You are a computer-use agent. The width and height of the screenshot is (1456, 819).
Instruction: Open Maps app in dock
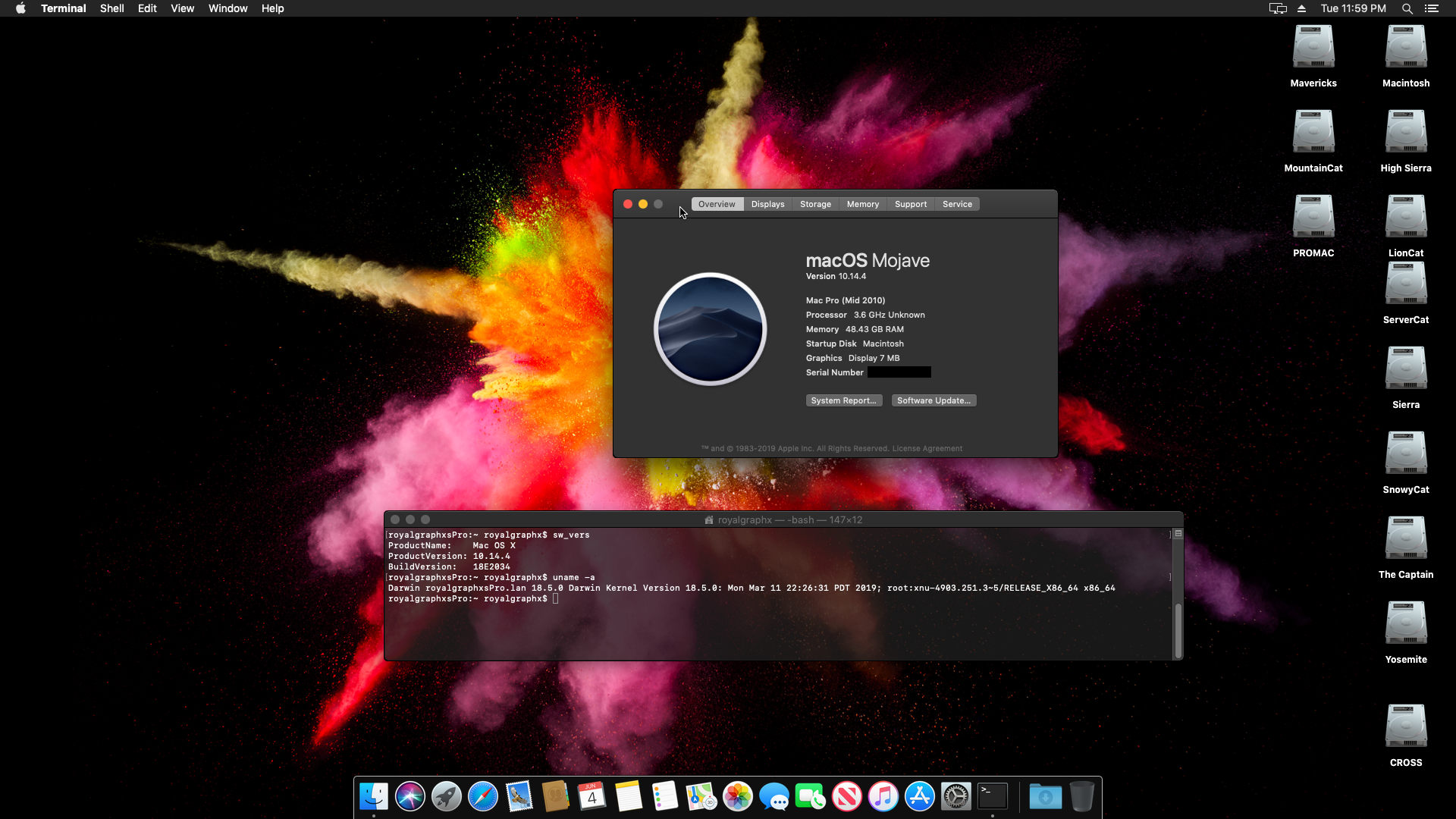coord(701,797)
